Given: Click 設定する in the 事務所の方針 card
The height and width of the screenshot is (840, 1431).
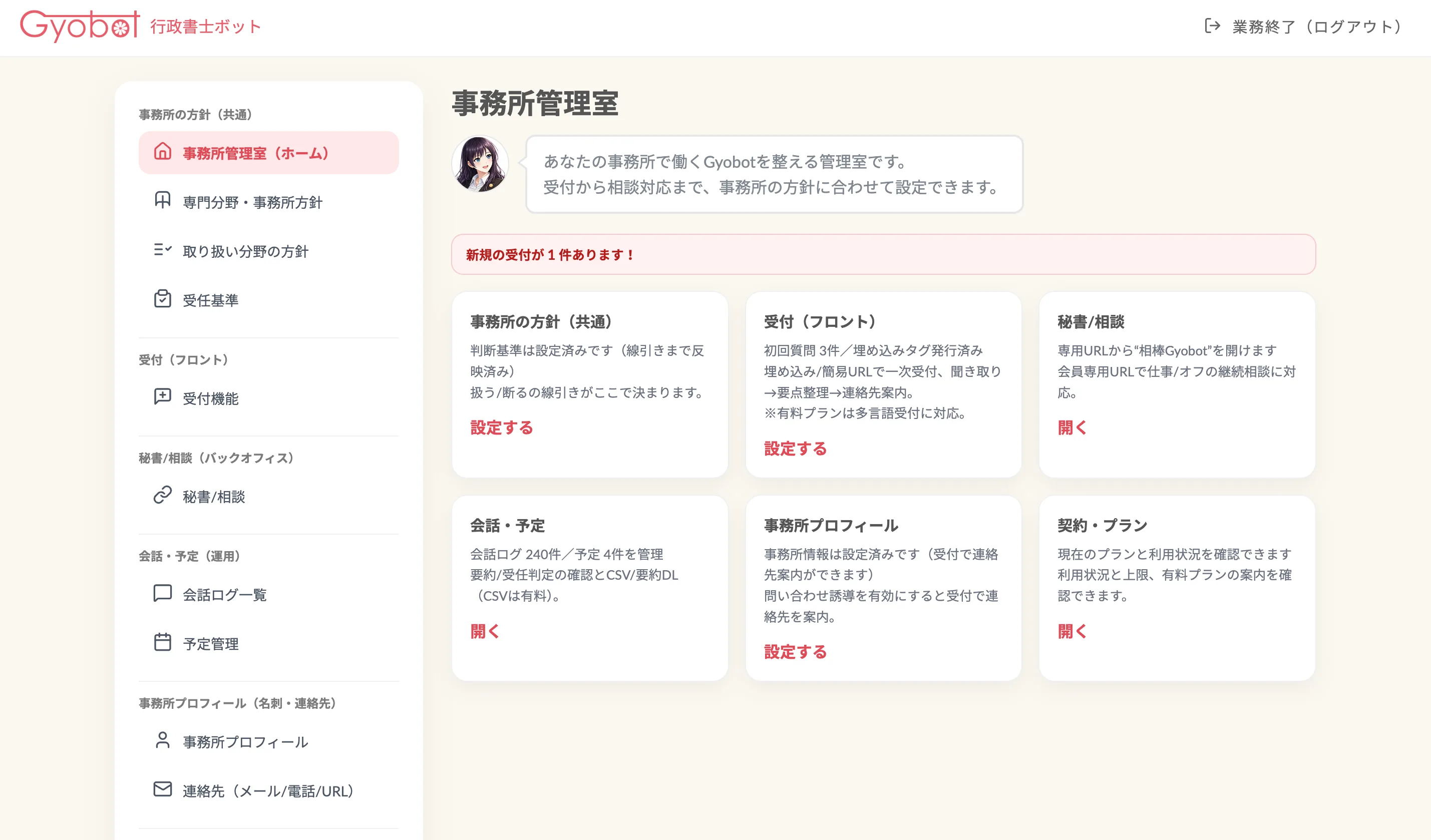Looking at the screenshot, I should [x=501, y=428].
